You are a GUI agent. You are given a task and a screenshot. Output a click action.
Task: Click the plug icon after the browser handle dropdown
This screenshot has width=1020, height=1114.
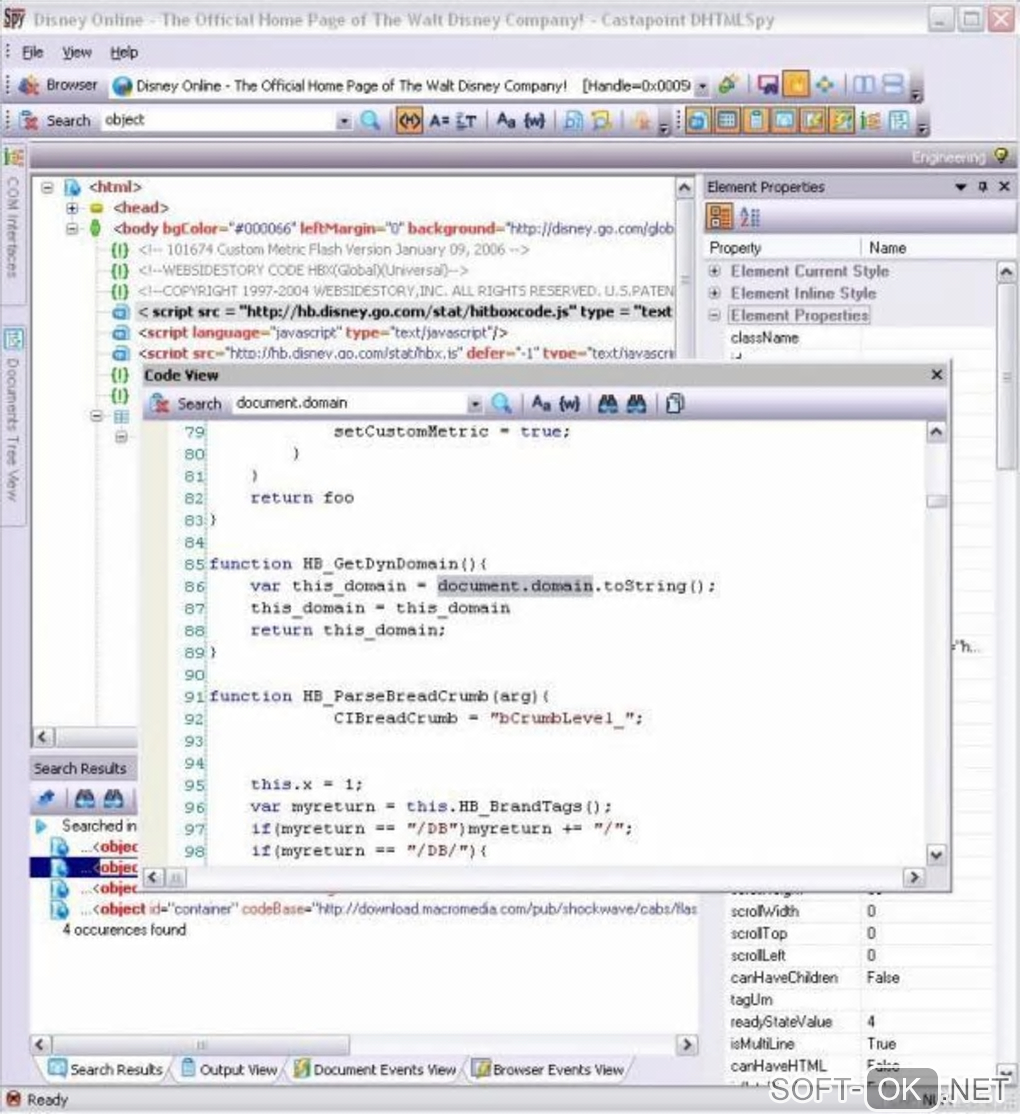[x=728, y=85]
